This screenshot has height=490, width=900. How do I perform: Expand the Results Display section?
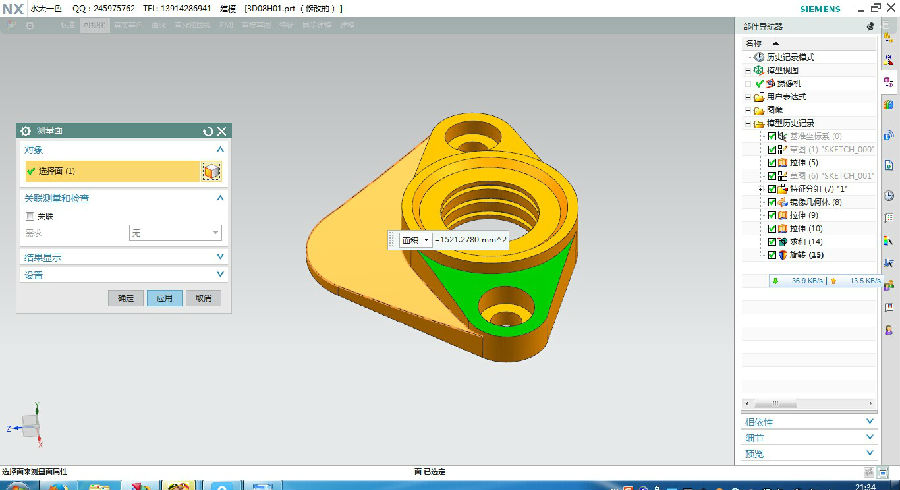pos(219,257)
